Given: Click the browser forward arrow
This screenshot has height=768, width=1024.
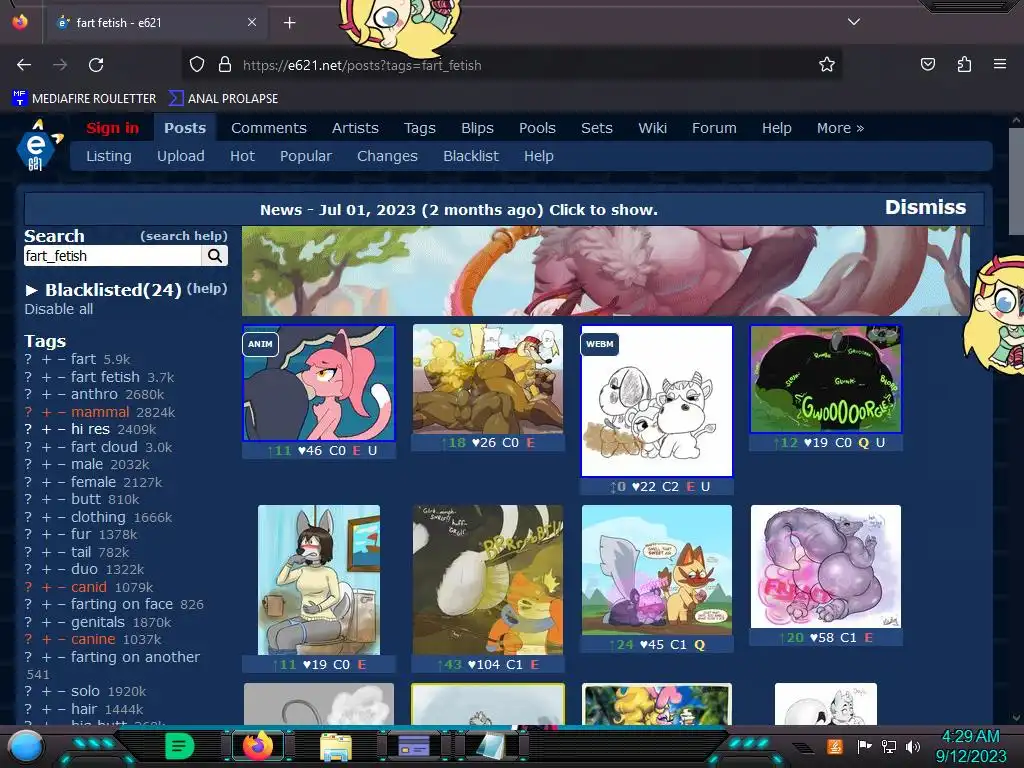Looking at the screenshot, I should coord(60,65).
